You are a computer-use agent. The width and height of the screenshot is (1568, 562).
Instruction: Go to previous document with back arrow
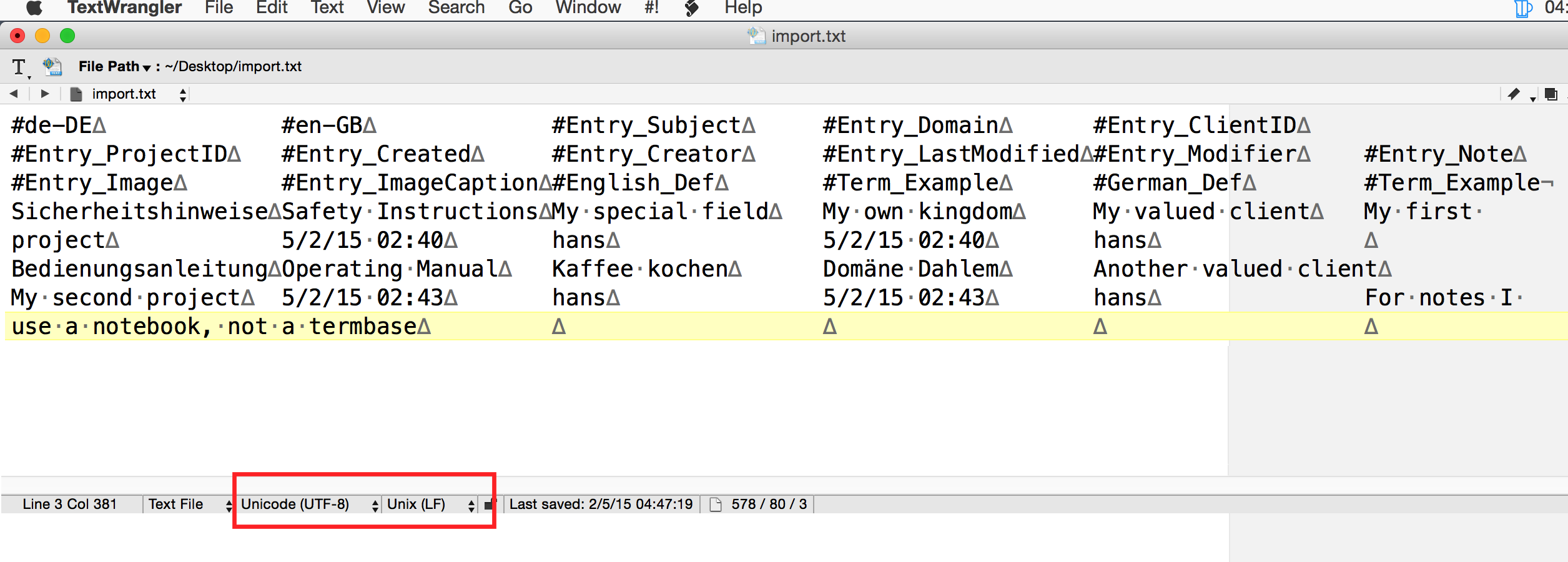coord(14,94)
